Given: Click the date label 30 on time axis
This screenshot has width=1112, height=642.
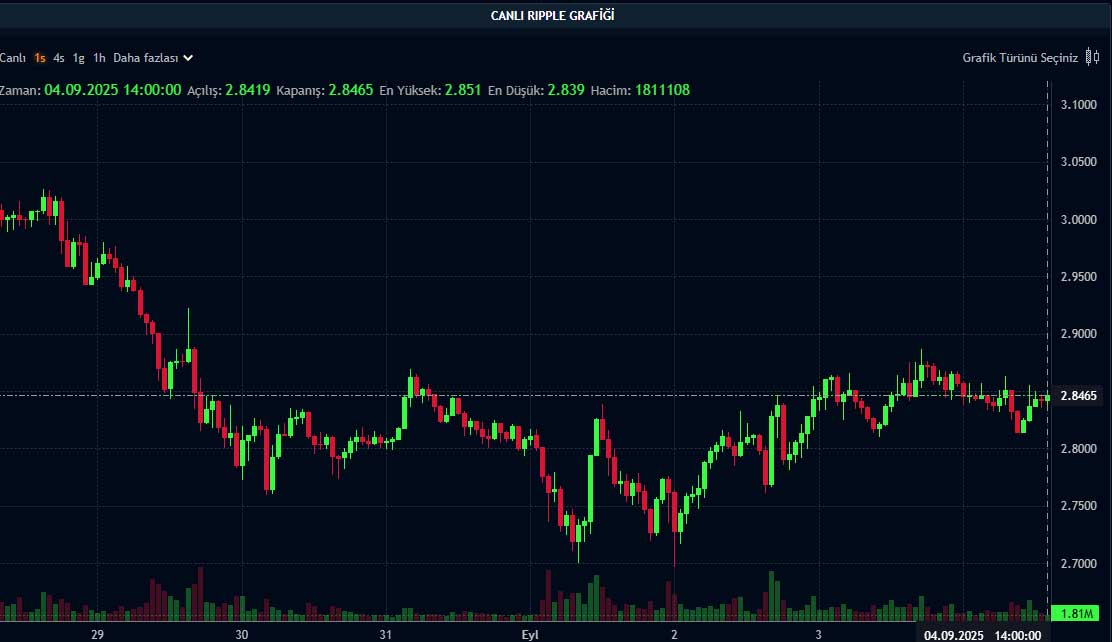Looking at the screenshot, I should pyautogui.click(x=242, y=635).
